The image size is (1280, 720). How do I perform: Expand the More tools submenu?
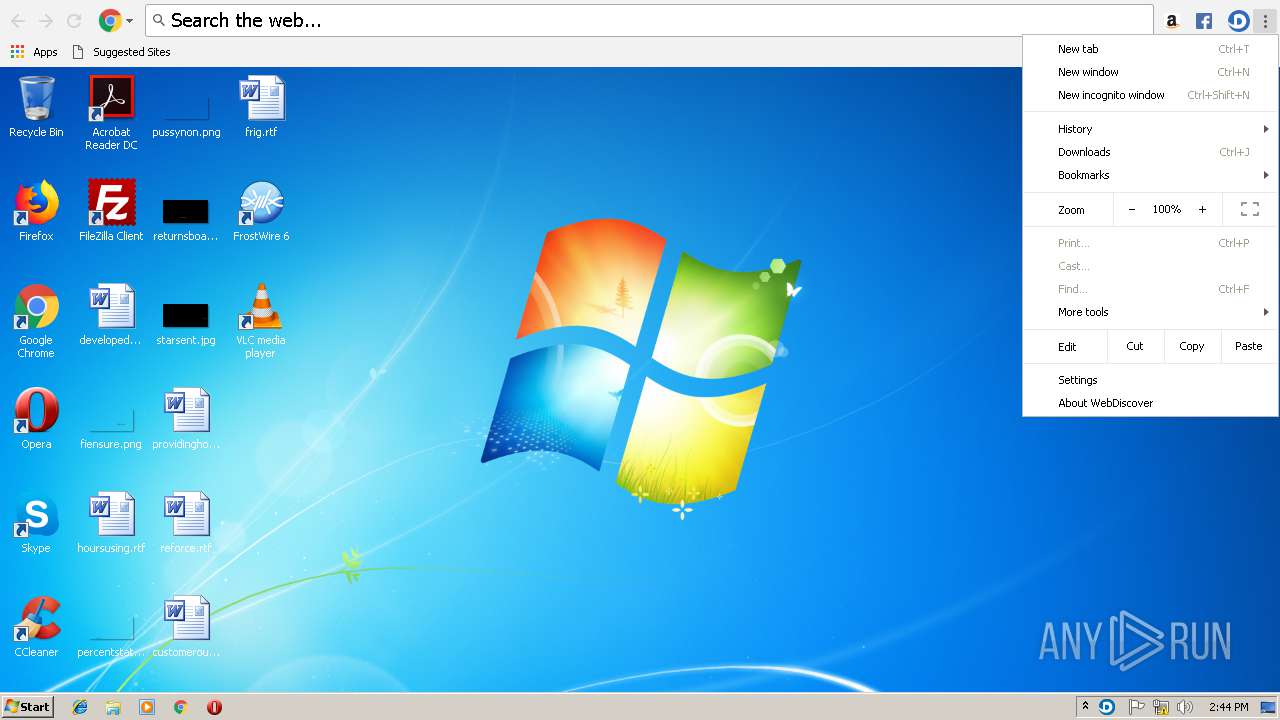[1150, 312]
